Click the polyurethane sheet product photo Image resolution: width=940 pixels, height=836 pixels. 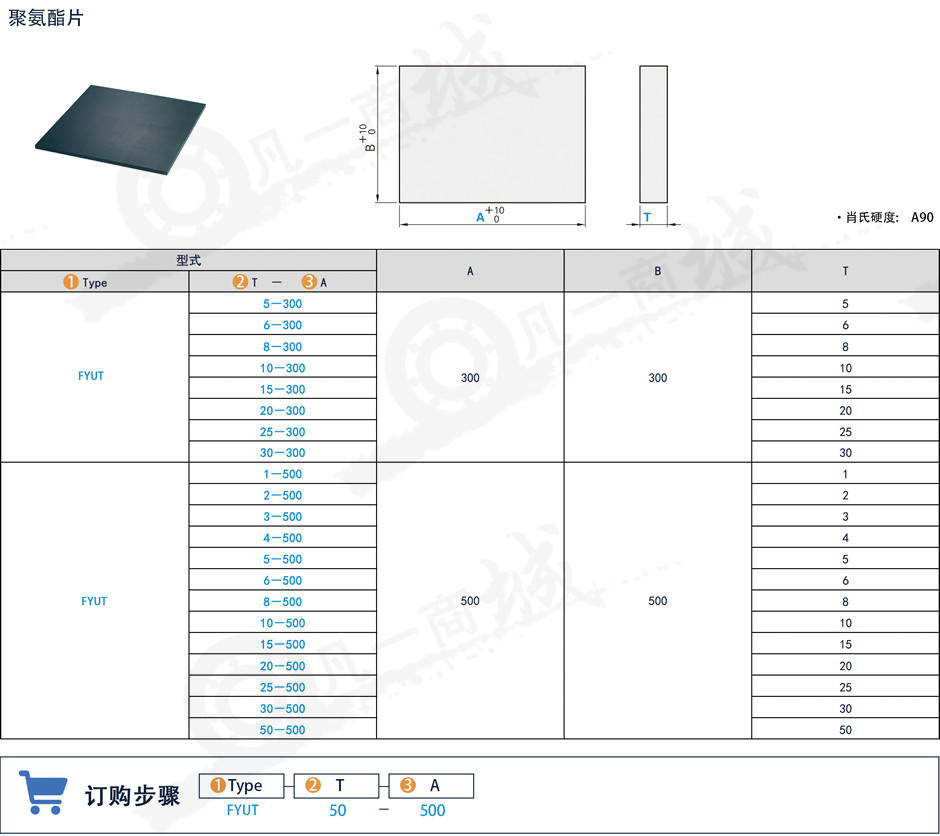tap(120, 129)
